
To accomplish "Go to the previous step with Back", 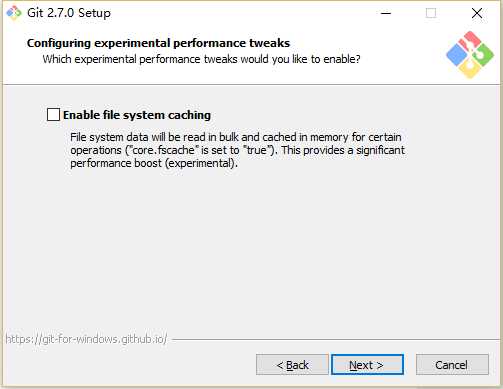I will 292,365.
